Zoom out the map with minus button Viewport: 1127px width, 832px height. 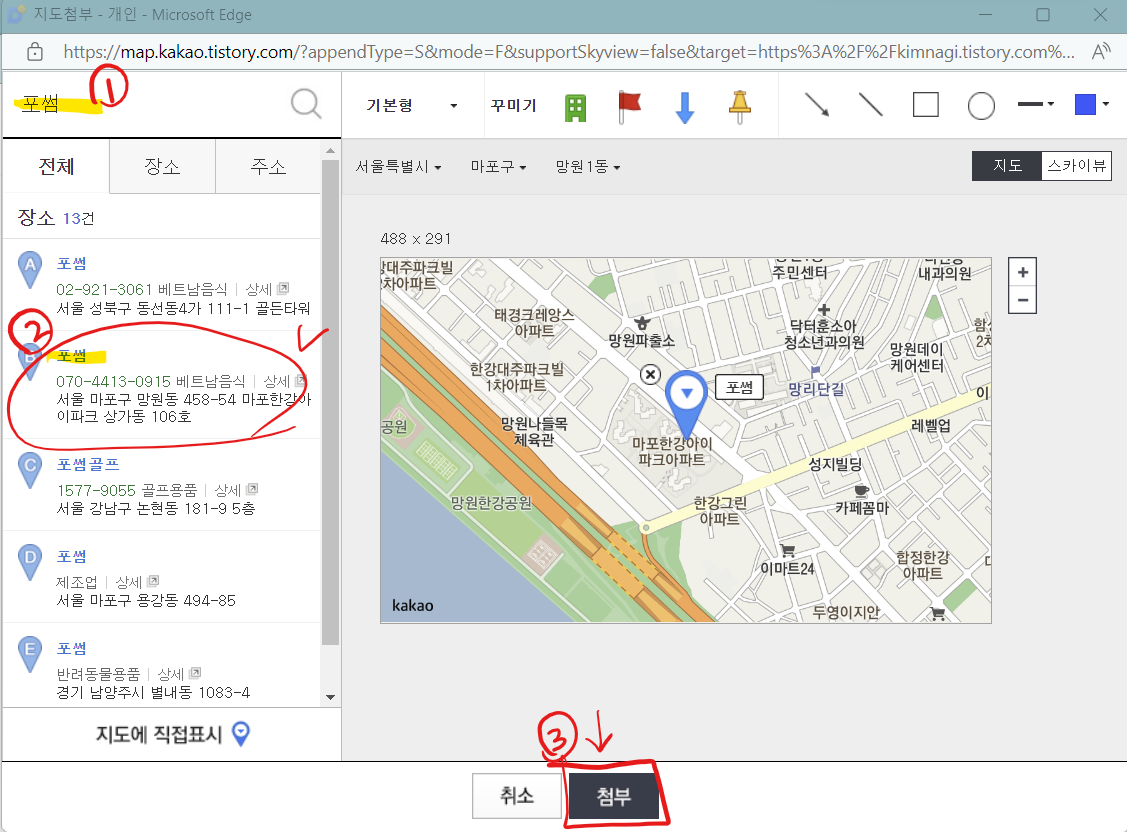coord(1022,300)
